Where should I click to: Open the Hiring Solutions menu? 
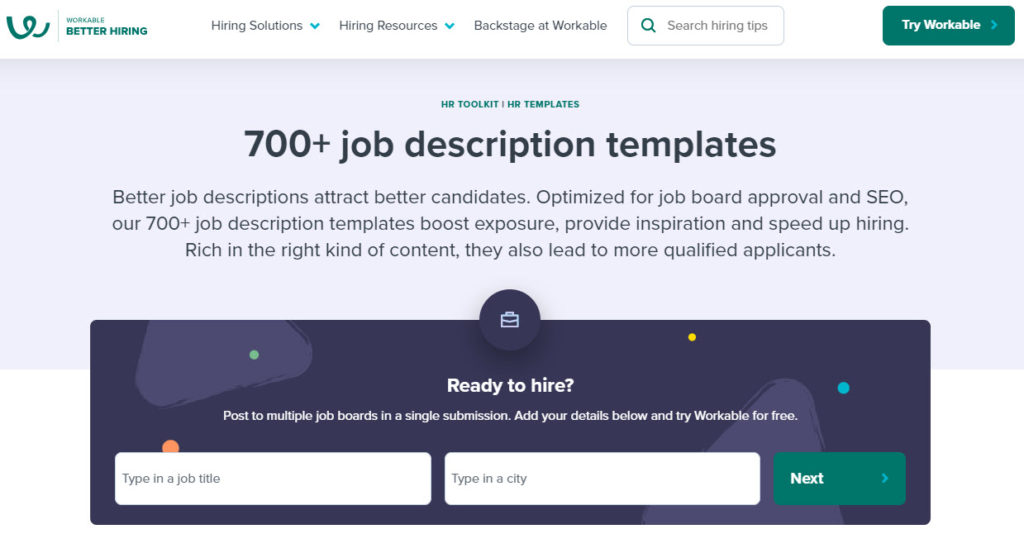coord(265,25)
